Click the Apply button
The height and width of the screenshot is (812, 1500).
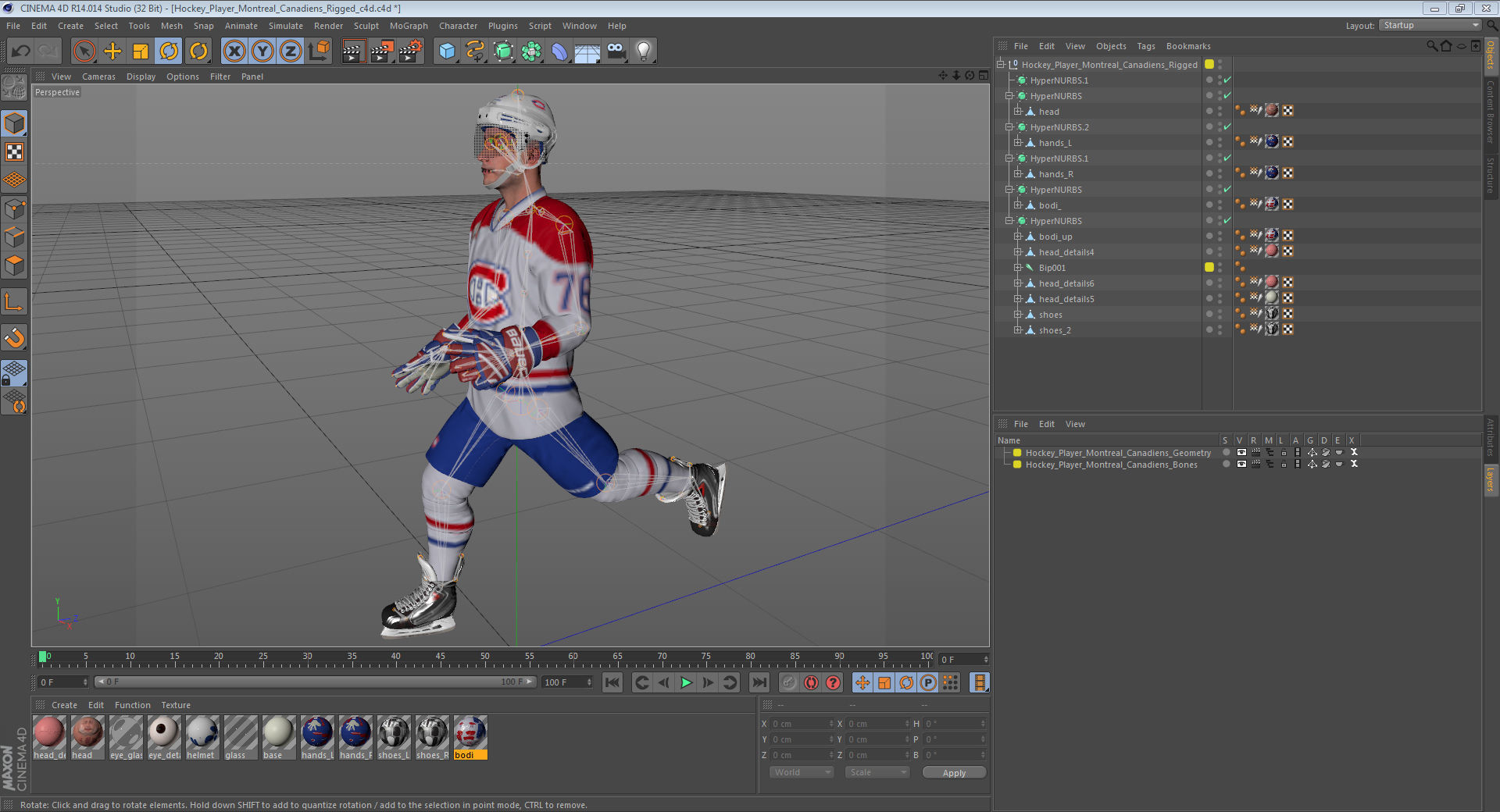pyautogui.click(x=954, y=773)
